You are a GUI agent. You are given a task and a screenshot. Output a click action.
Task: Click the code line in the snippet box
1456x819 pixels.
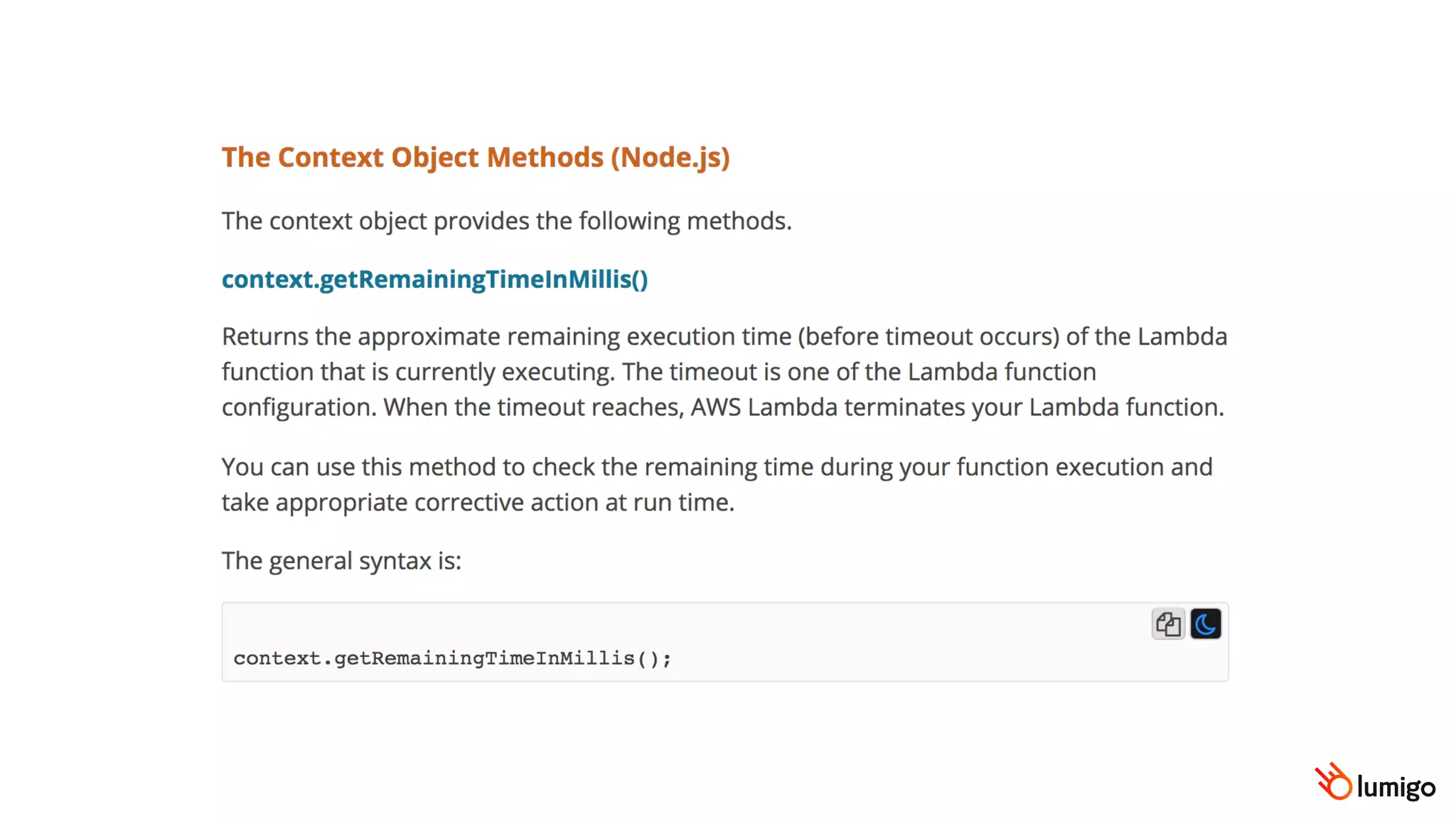point(452,658)
